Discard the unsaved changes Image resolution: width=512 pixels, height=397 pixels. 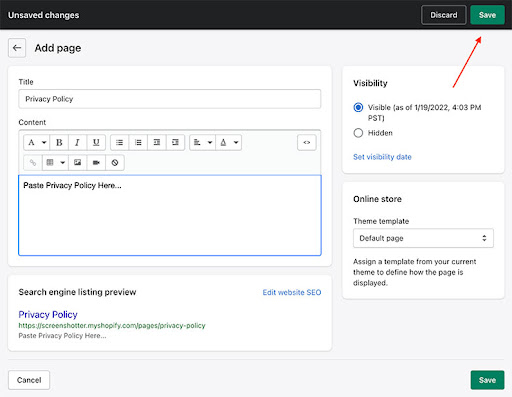coord(444,15)
